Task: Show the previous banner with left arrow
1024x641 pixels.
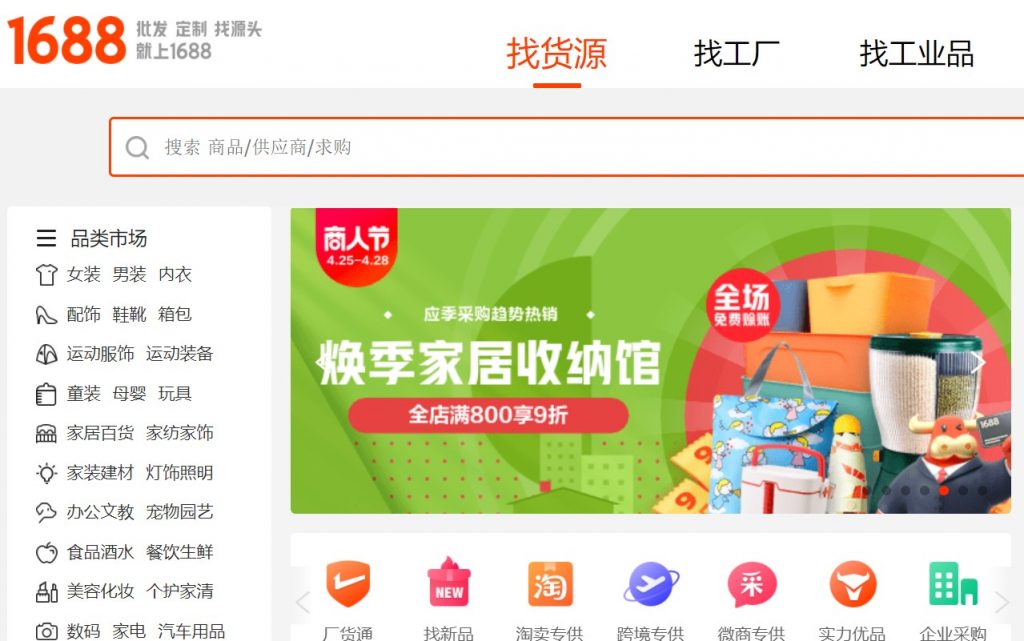Action: click(x=320, y=361)
